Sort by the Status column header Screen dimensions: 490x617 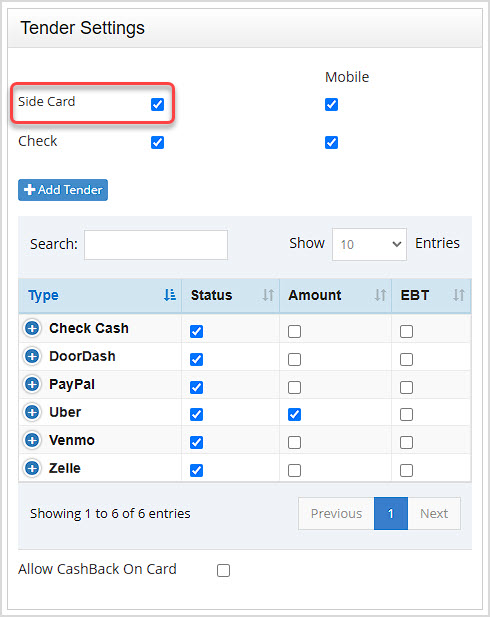231,296
